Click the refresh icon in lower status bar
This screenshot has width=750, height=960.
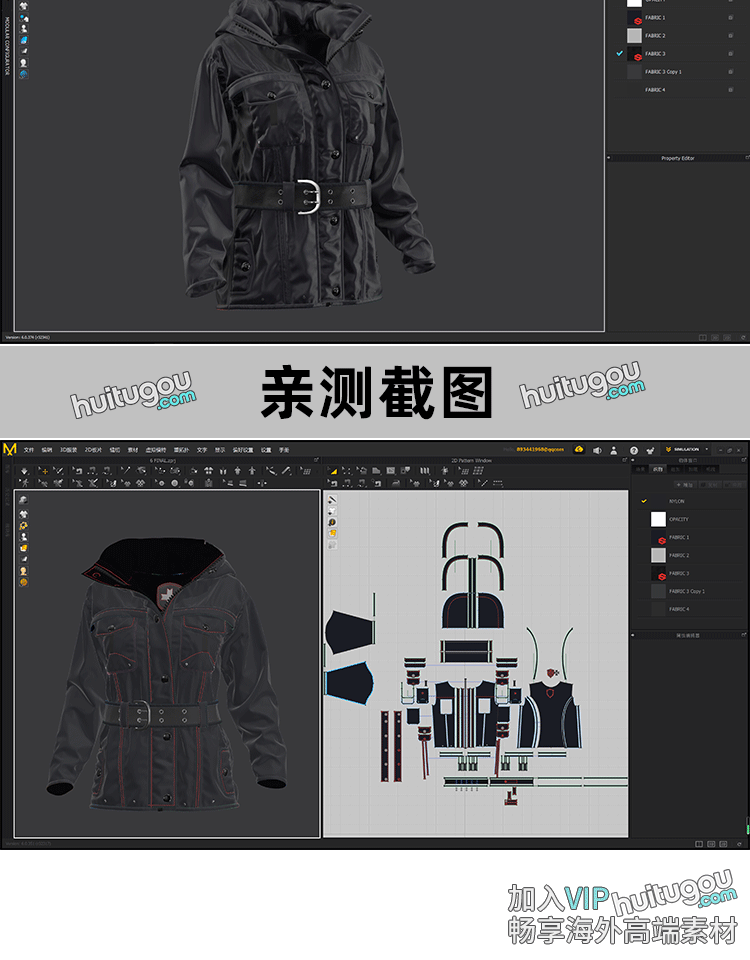(739, 844)
